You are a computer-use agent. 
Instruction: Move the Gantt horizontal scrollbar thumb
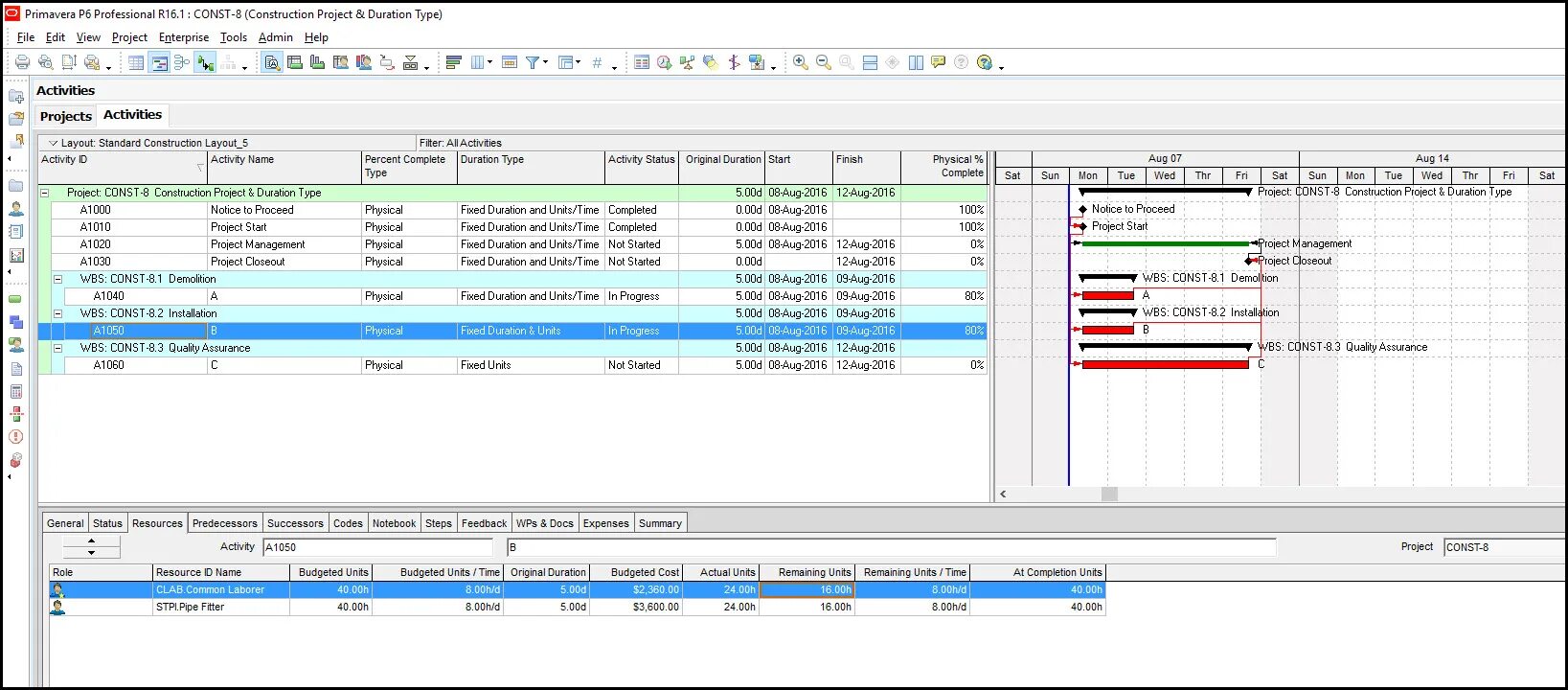pos(1109,494)
